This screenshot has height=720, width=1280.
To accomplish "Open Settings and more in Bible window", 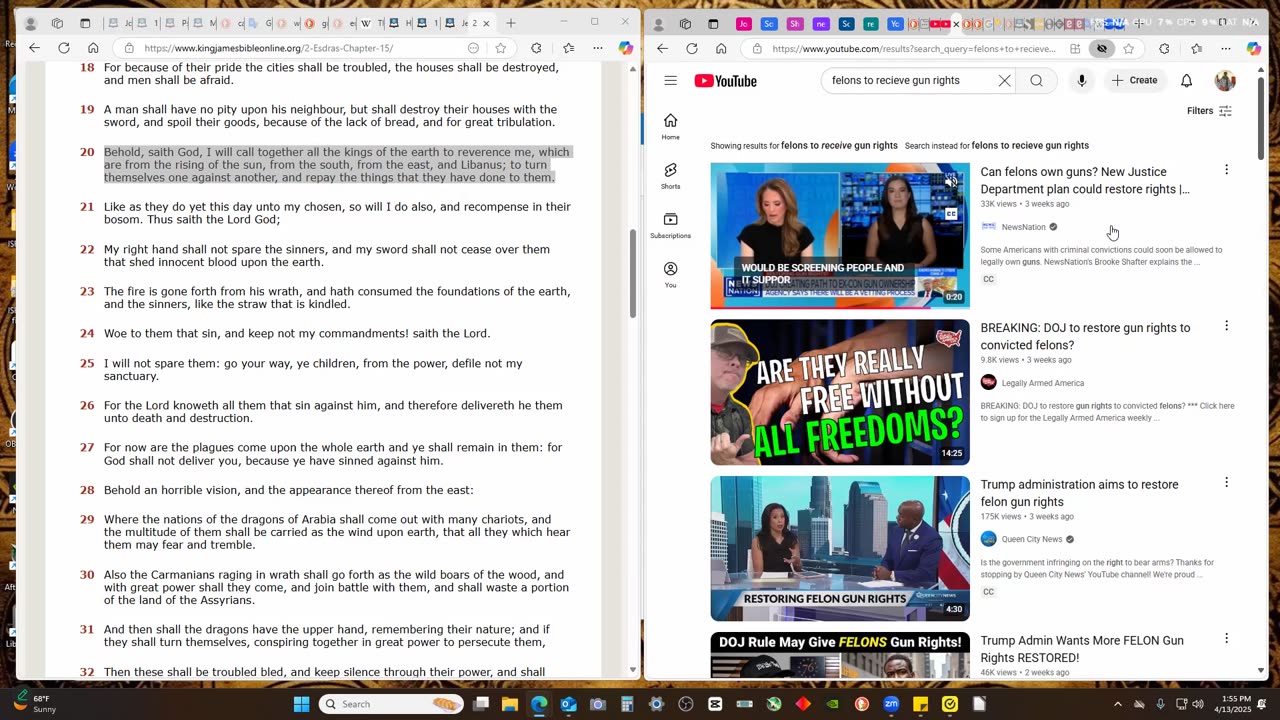I will coord(598,47).
